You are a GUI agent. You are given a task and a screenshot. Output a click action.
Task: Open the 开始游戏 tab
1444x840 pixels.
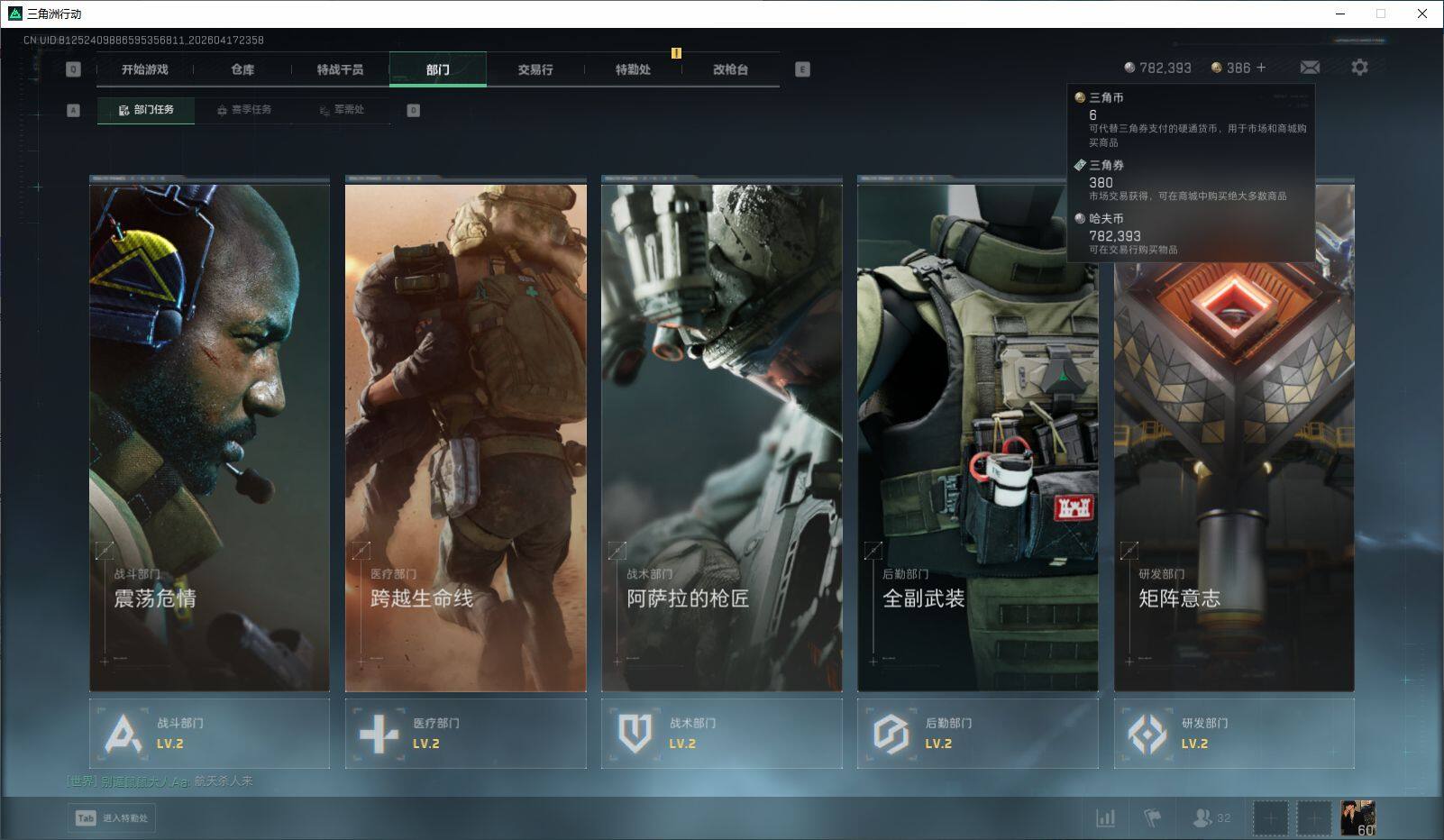point(145,69)
